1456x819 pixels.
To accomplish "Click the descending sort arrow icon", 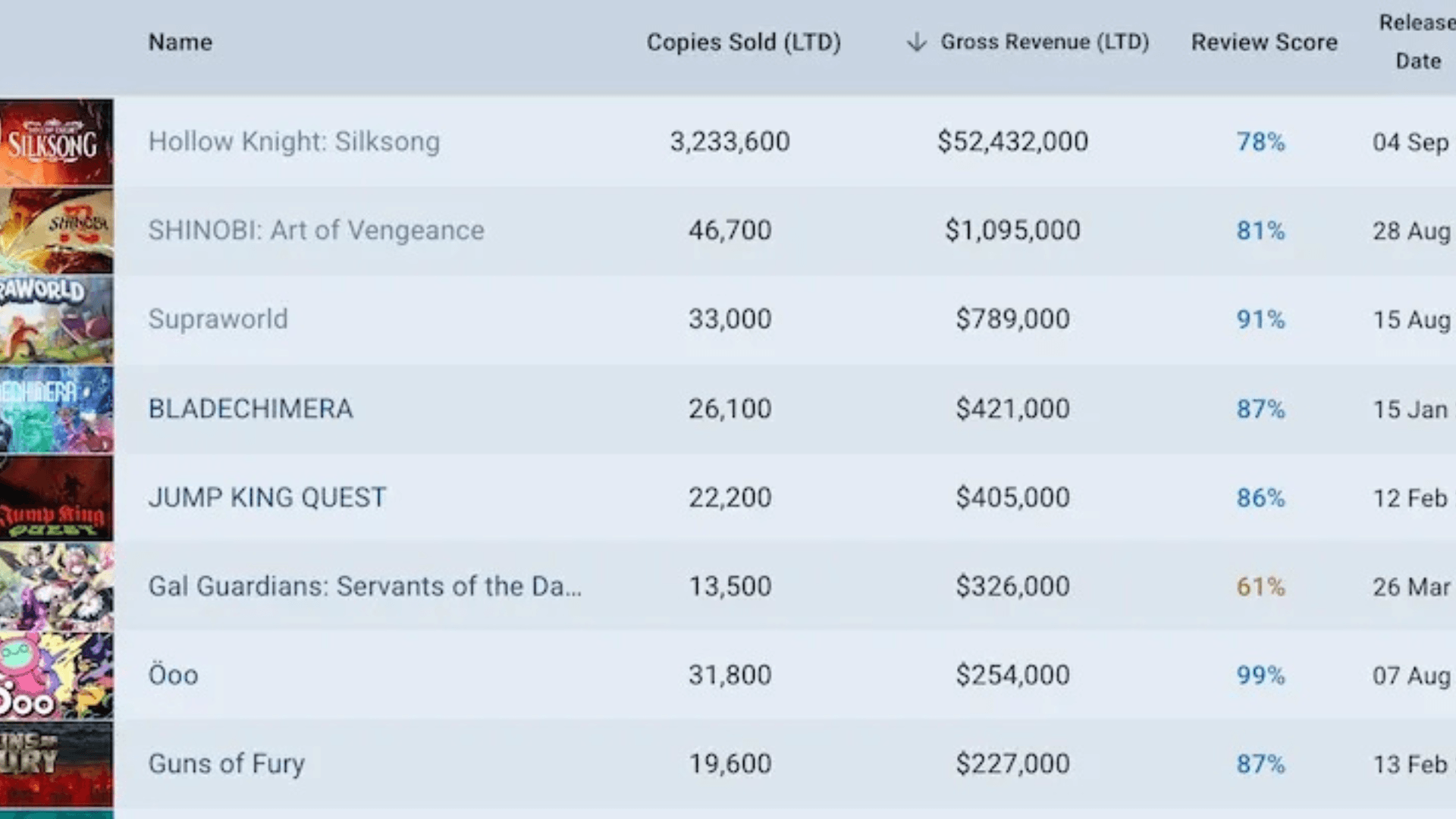I will [916, 42].
